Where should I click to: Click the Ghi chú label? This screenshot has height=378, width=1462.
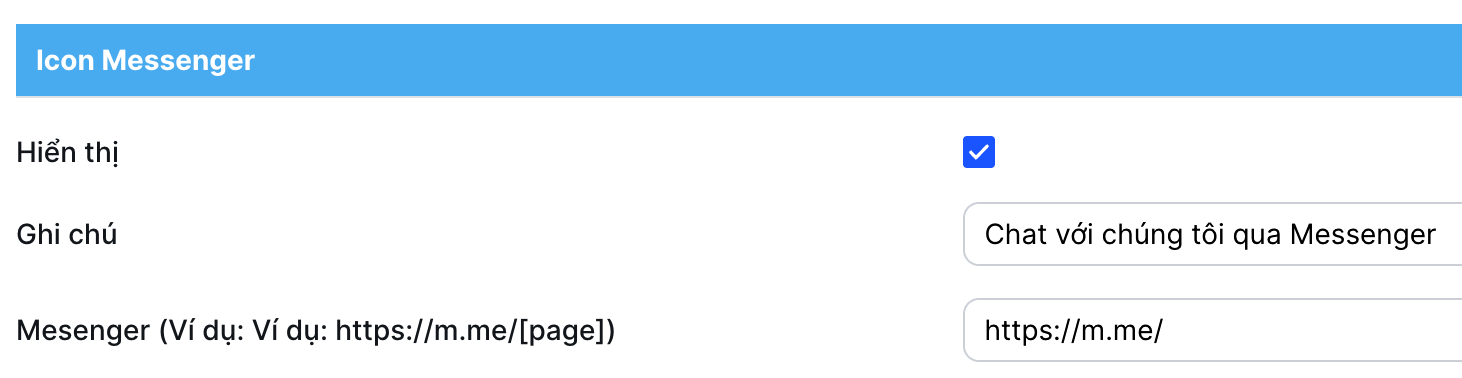[67, 235]
